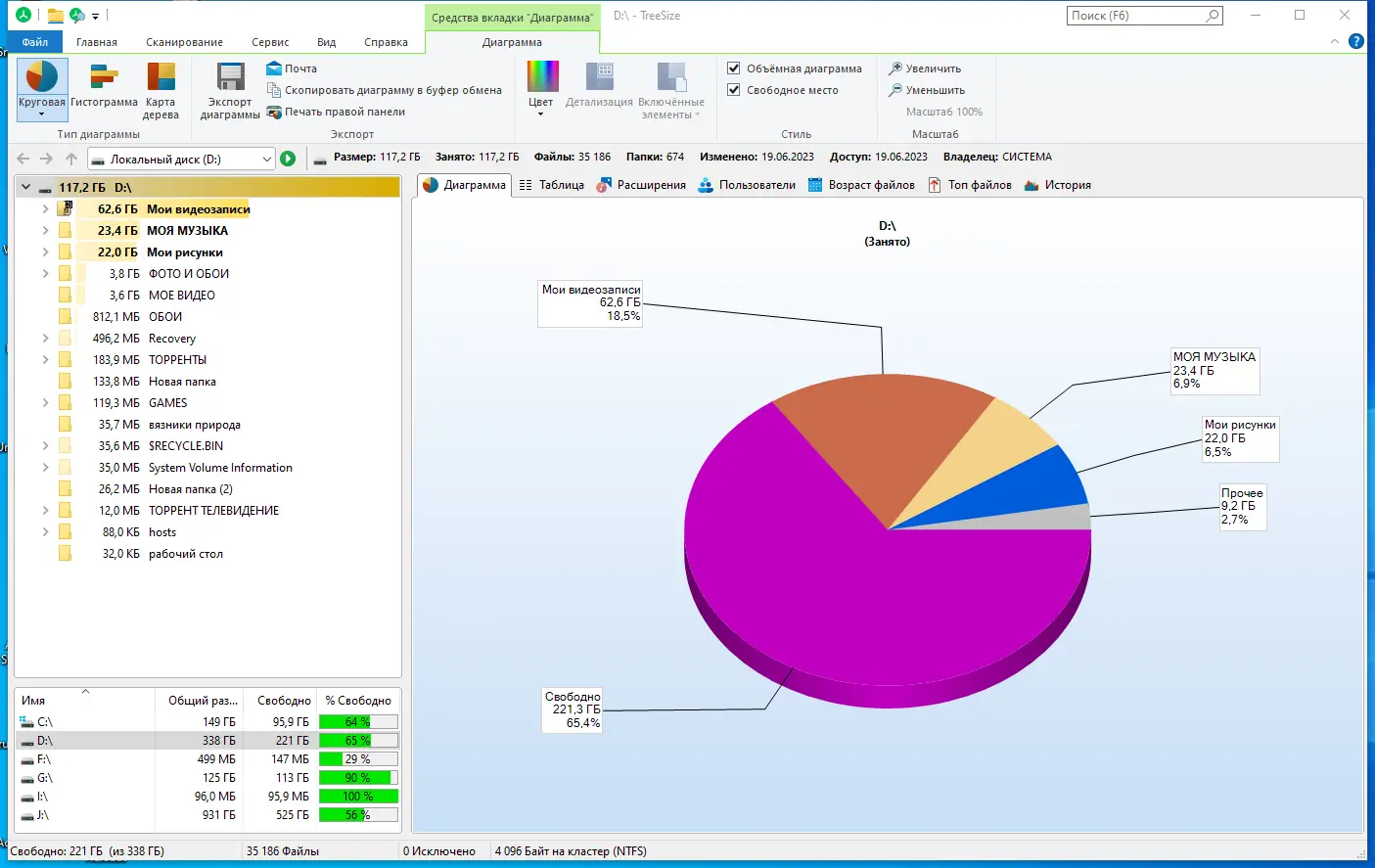Click the green refresh icon in quick access toolbar

click(x=76, y=15)
